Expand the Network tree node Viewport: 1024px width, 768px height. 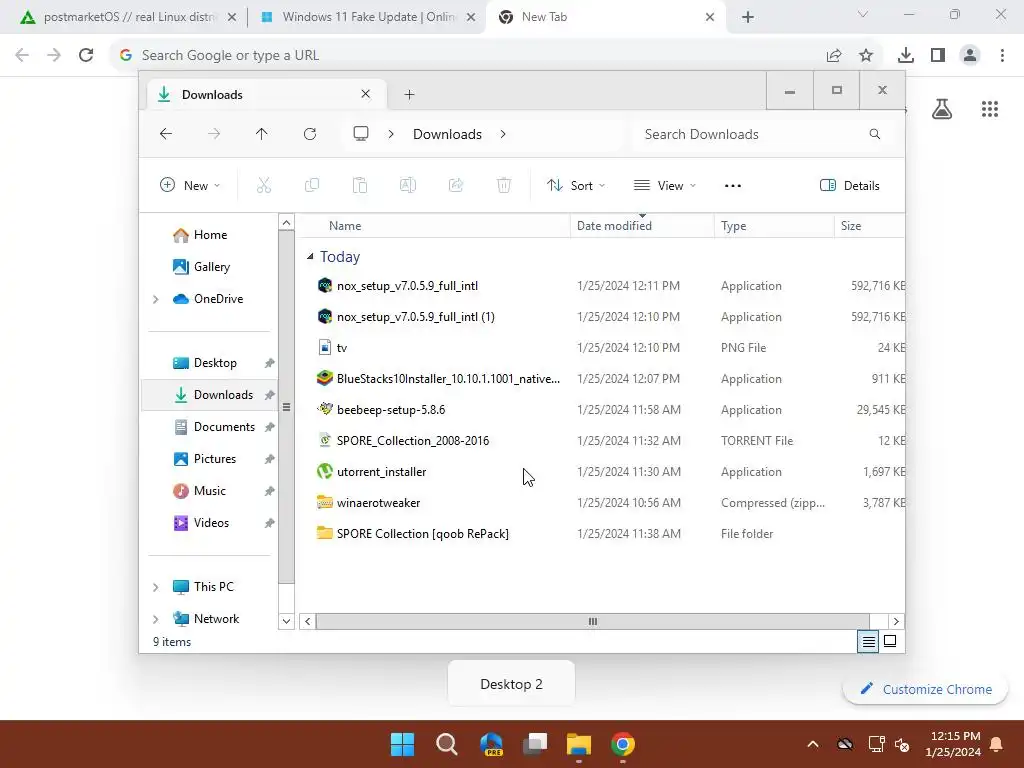point(155,619)
